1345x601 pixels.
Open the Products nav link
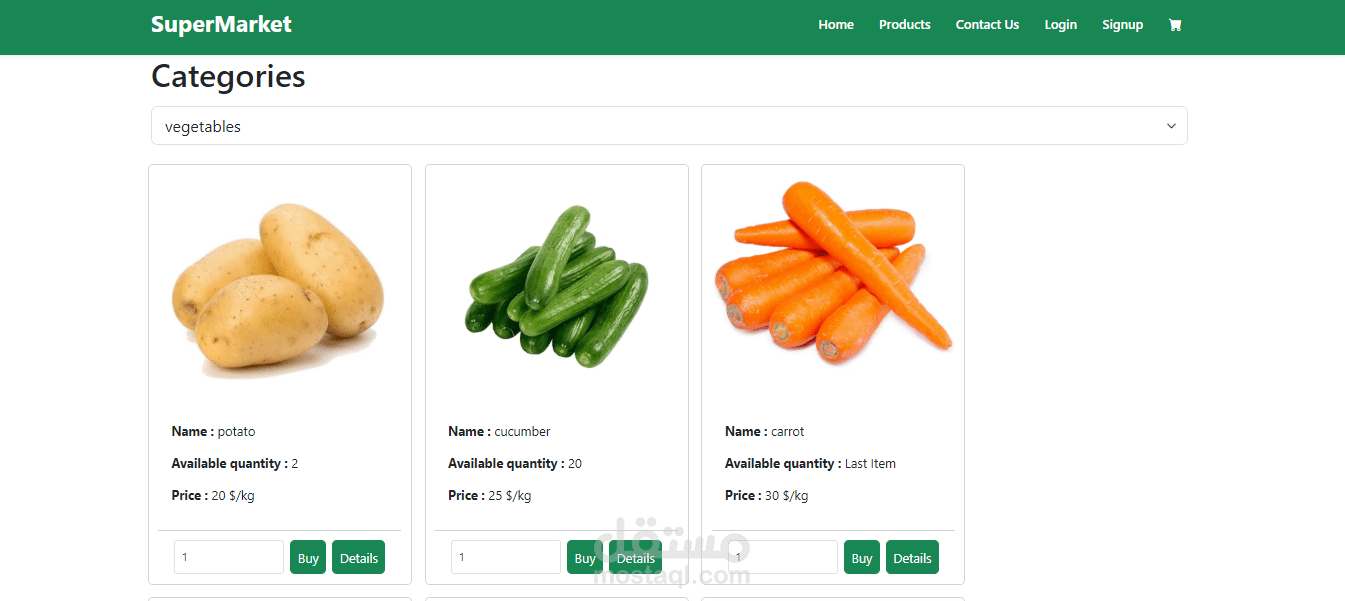pyautogui.click(x=905, y=25)
